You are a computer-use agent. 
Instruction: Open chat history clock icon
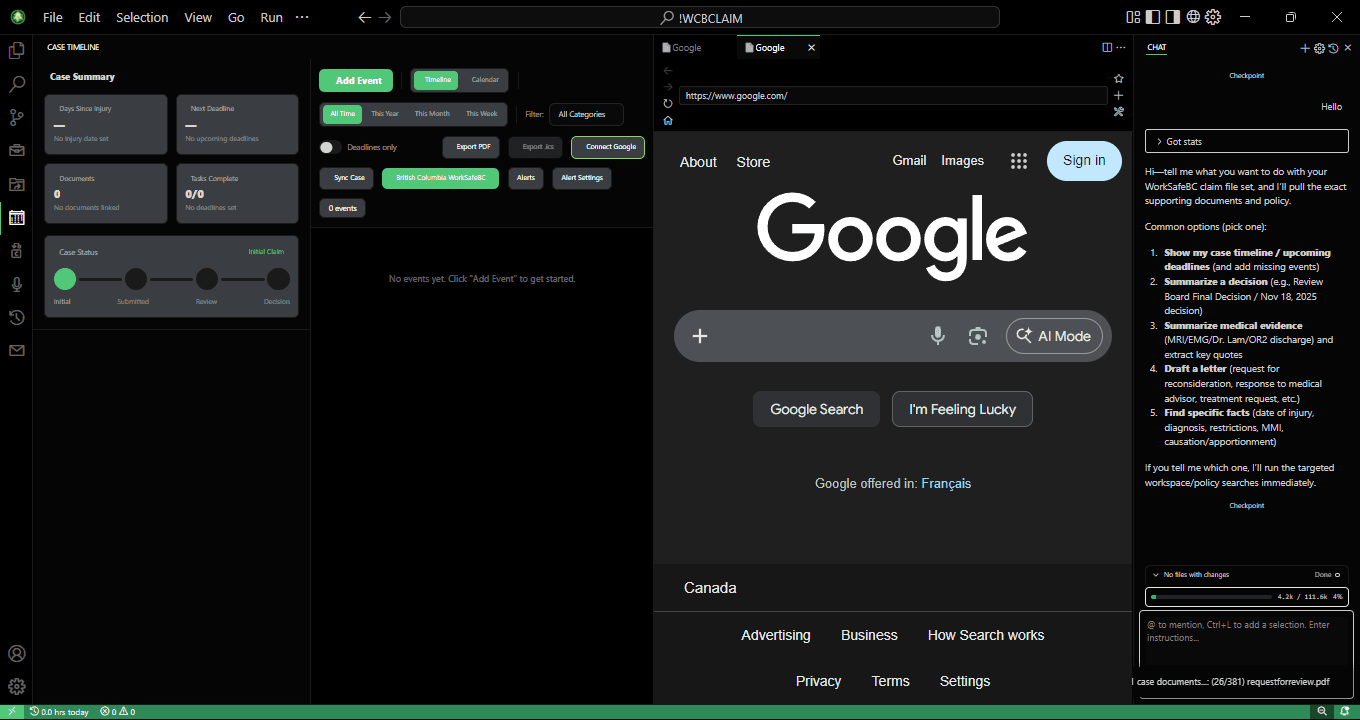pos(1333,48)
